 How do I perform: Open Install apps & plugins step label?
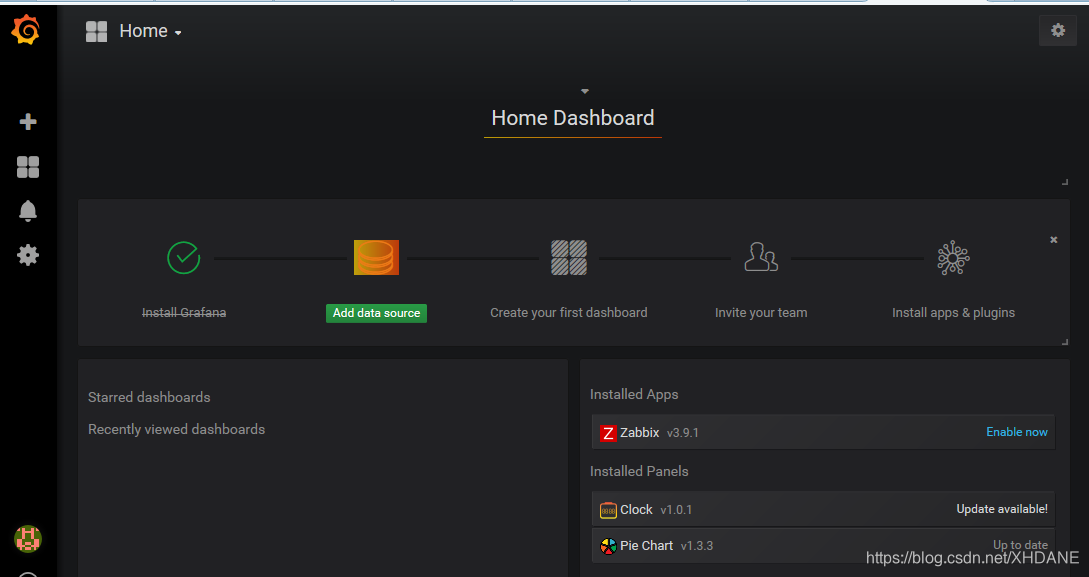pyautogui.click(x=954, y=313)
